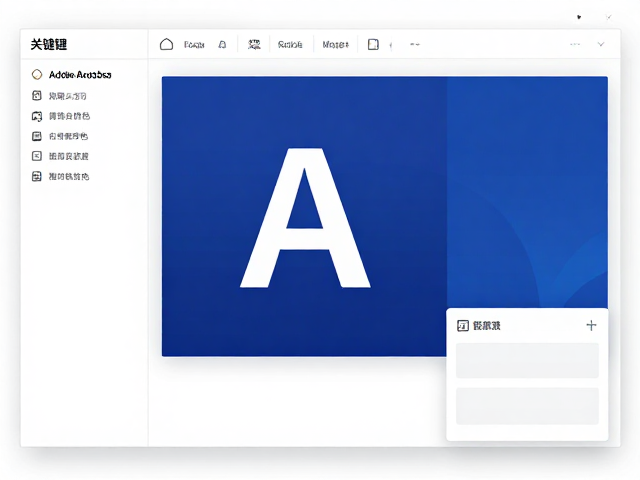The image size is (640, 480).
Task: Click the icon in the last sidebar row
Action: [x=37, y=176]
